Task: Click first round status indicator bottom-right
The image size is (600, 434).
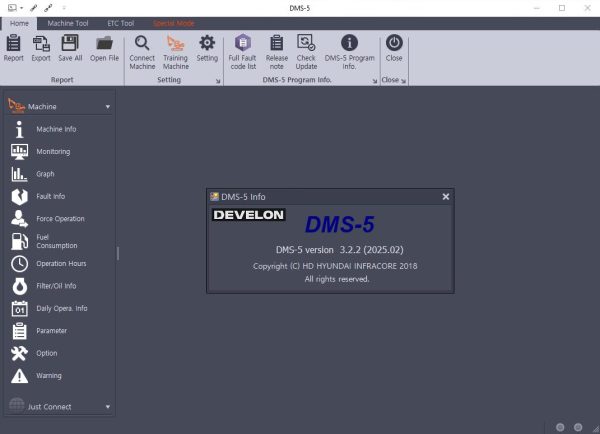Action: tap(560, 427)
